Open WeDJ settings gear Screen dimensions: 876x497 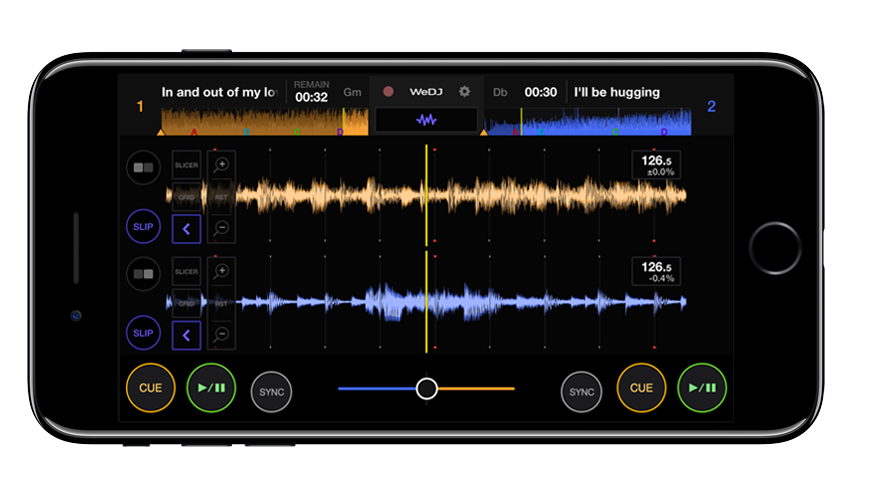(464, 92)
